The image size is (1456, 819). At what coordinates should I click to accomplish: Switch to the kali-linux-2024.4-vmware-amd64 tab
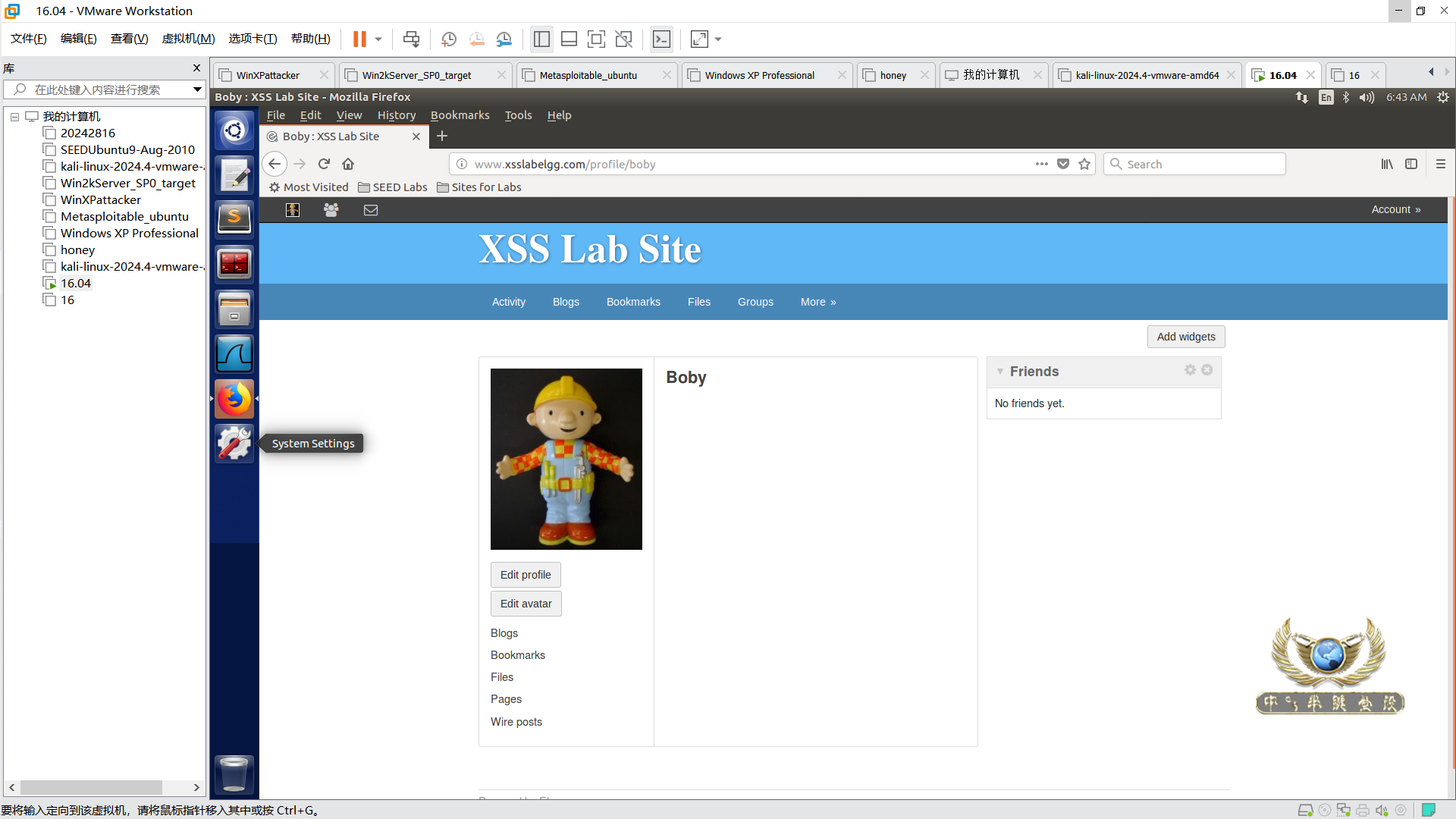(1146, 75)
